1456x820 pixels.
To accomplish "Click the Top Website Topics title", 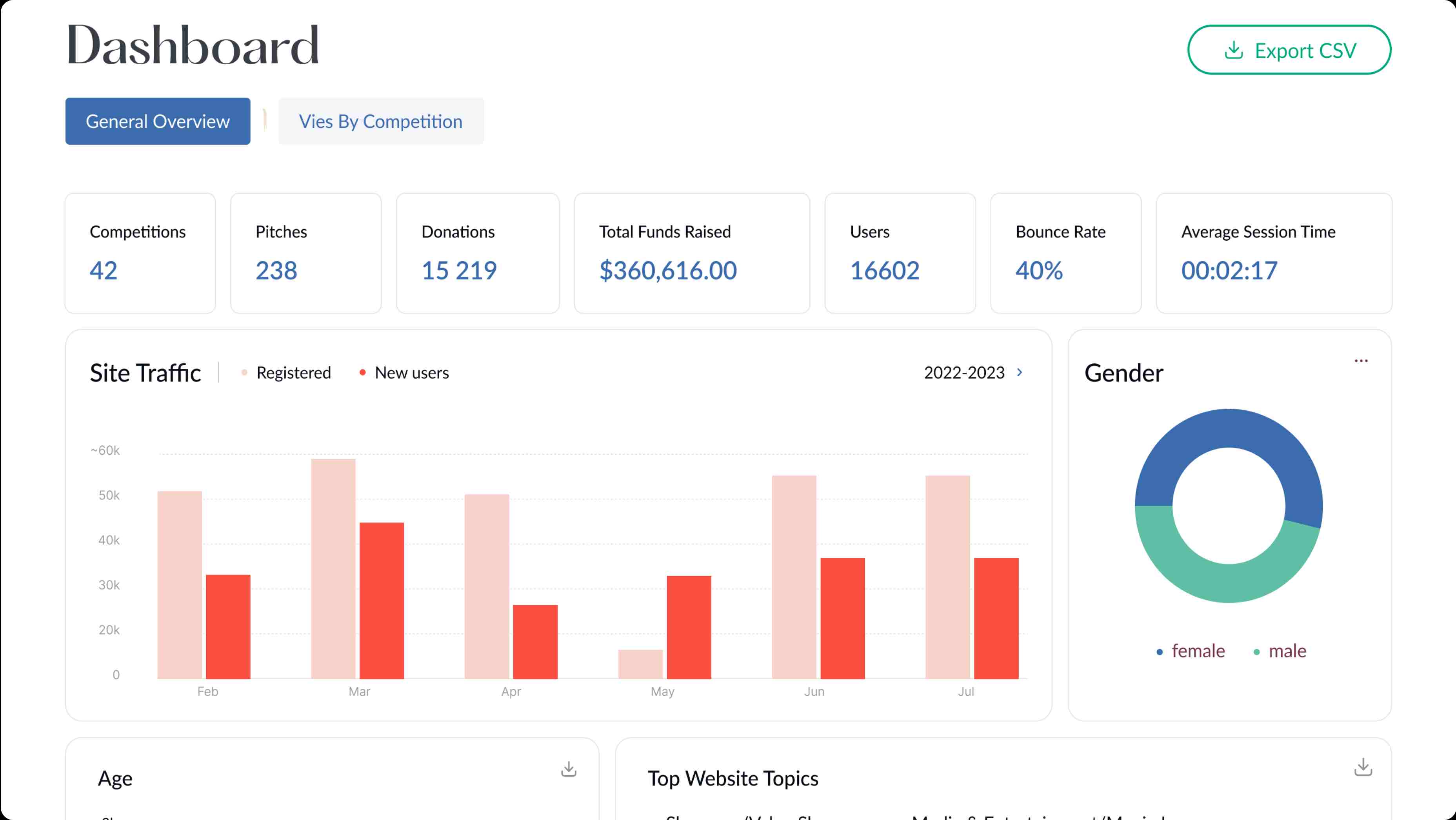I will coord(733,779).
